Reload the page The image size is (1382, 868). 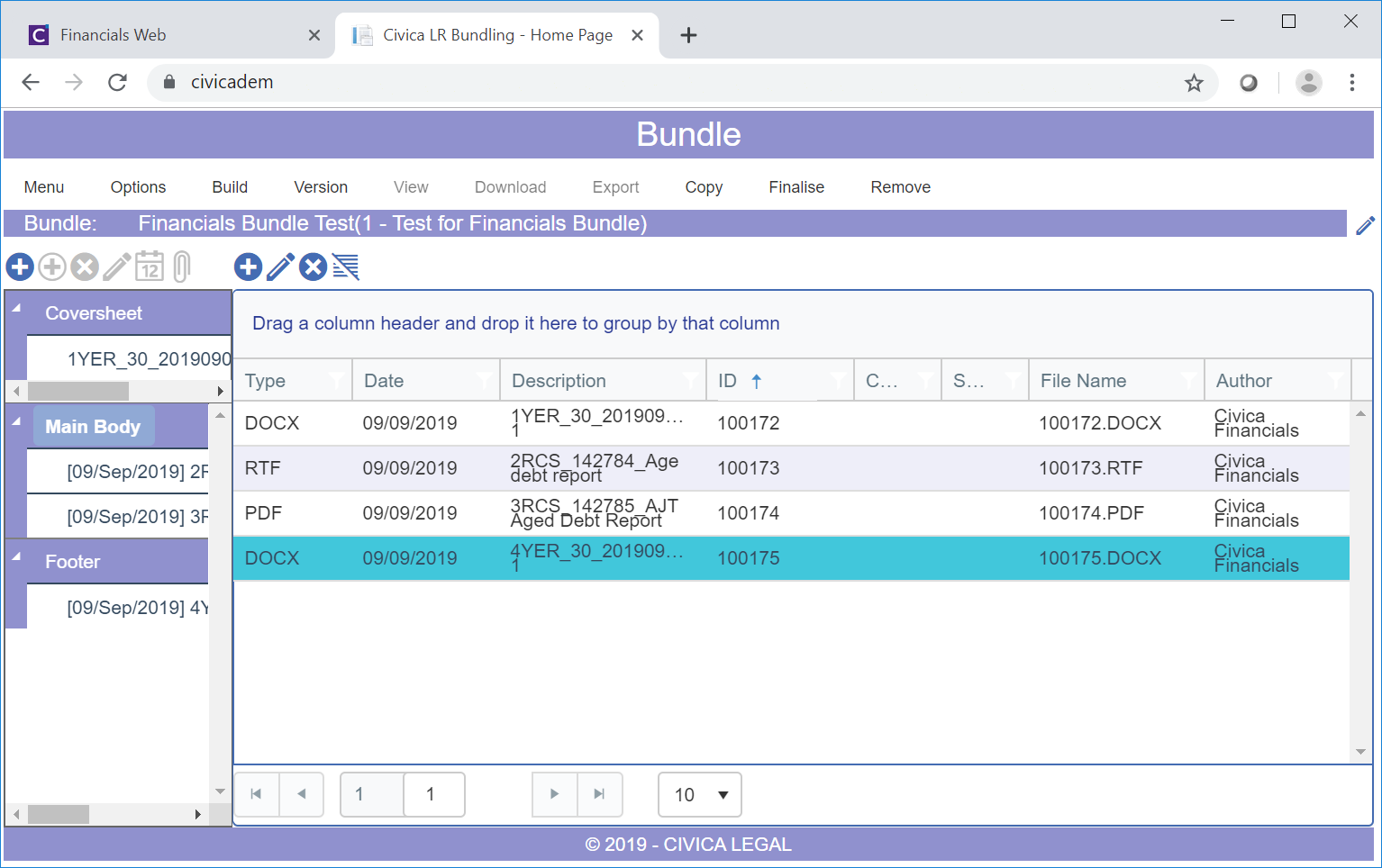point(117,83)
